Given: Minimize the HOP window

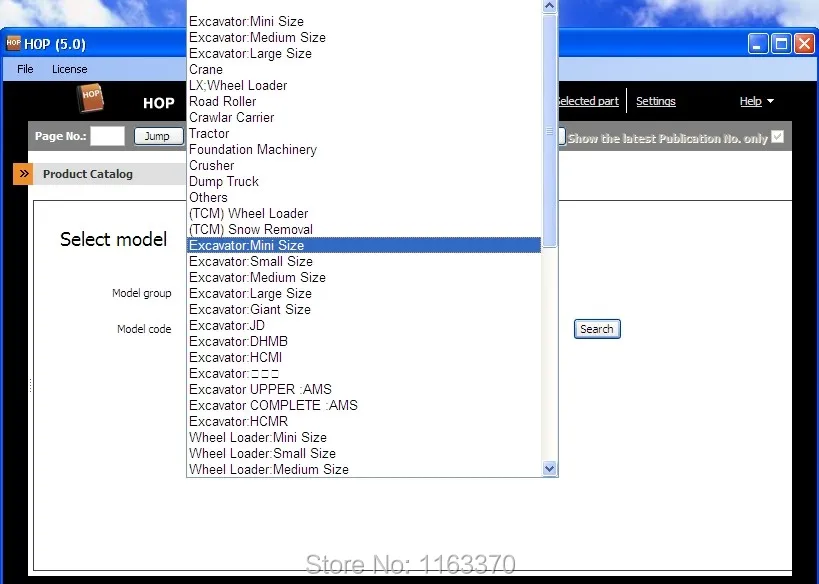Looking at the screenshot, I should coord(757,44).
